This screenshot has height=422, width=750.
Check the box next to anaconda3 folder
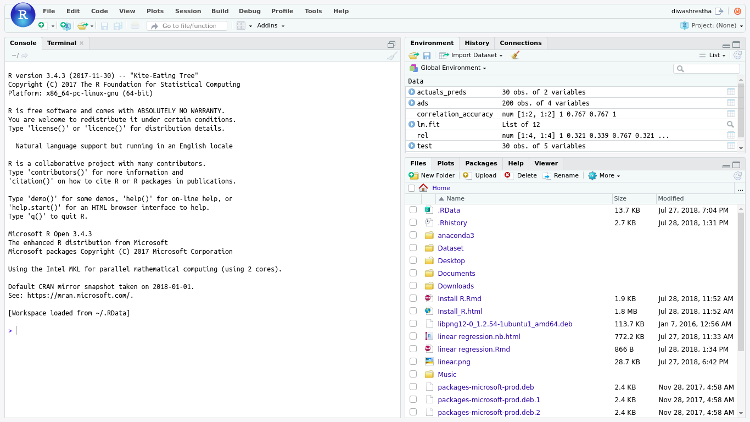[x=413, y=235]
